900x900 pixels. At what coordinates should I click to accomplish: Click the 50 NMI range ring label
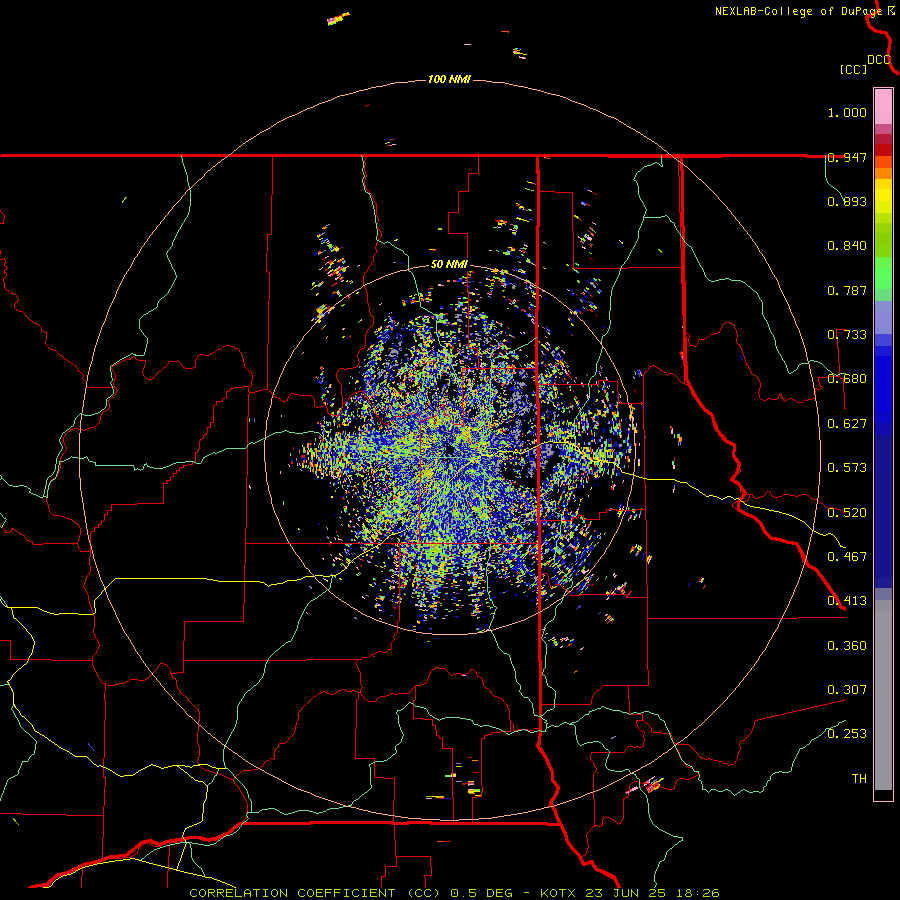point(449,265)
